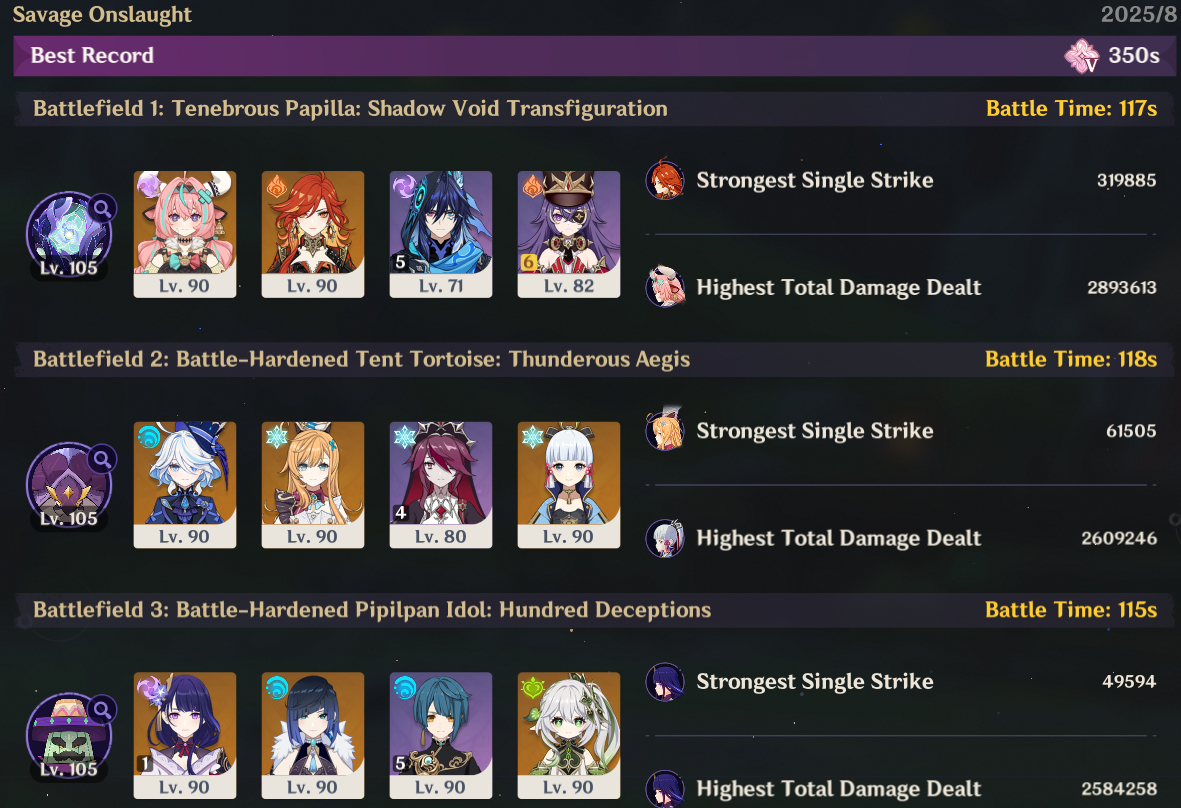The width and height of the screenshot is (1181, 808).
Task: Click the Highest Total Damage avatar in Battlefield 2
Action: (x=665, y=538)
